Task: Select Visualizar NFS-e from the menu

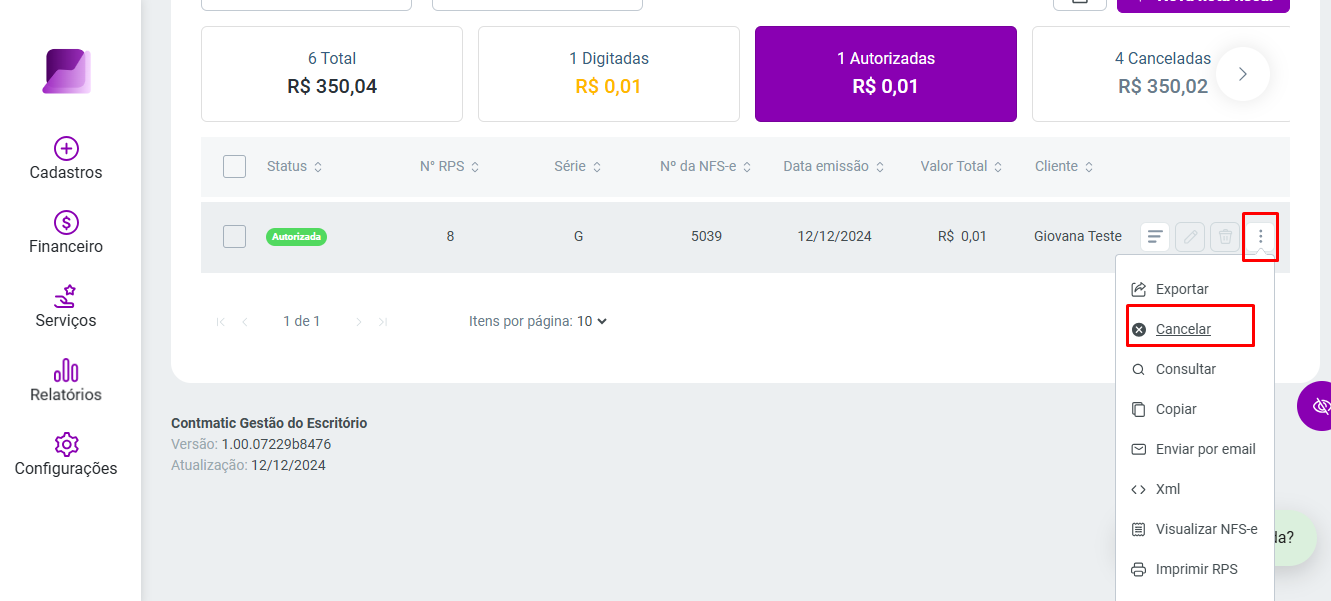Action: (1195, 529)
